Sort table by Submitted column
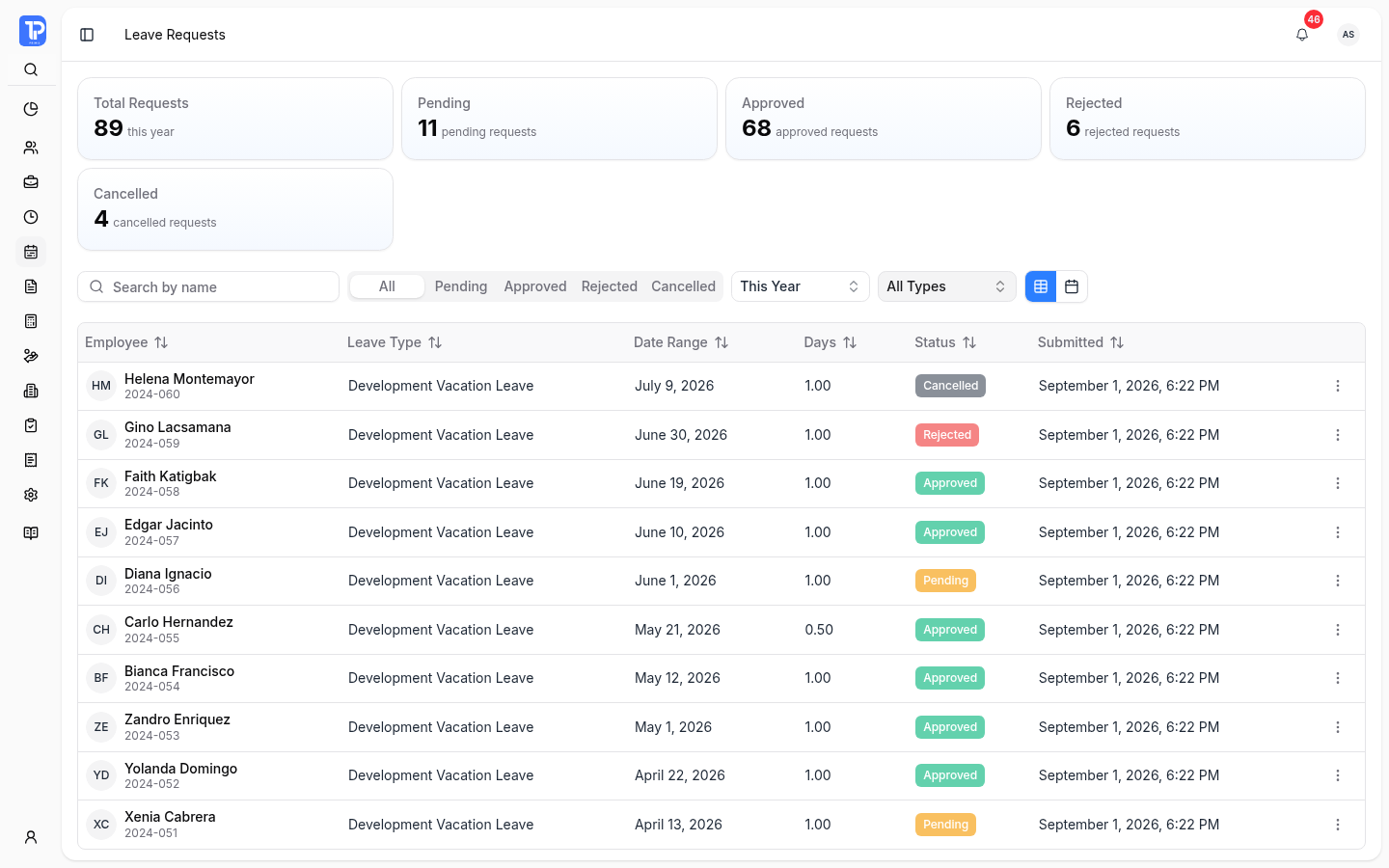 pos(1080,342)
